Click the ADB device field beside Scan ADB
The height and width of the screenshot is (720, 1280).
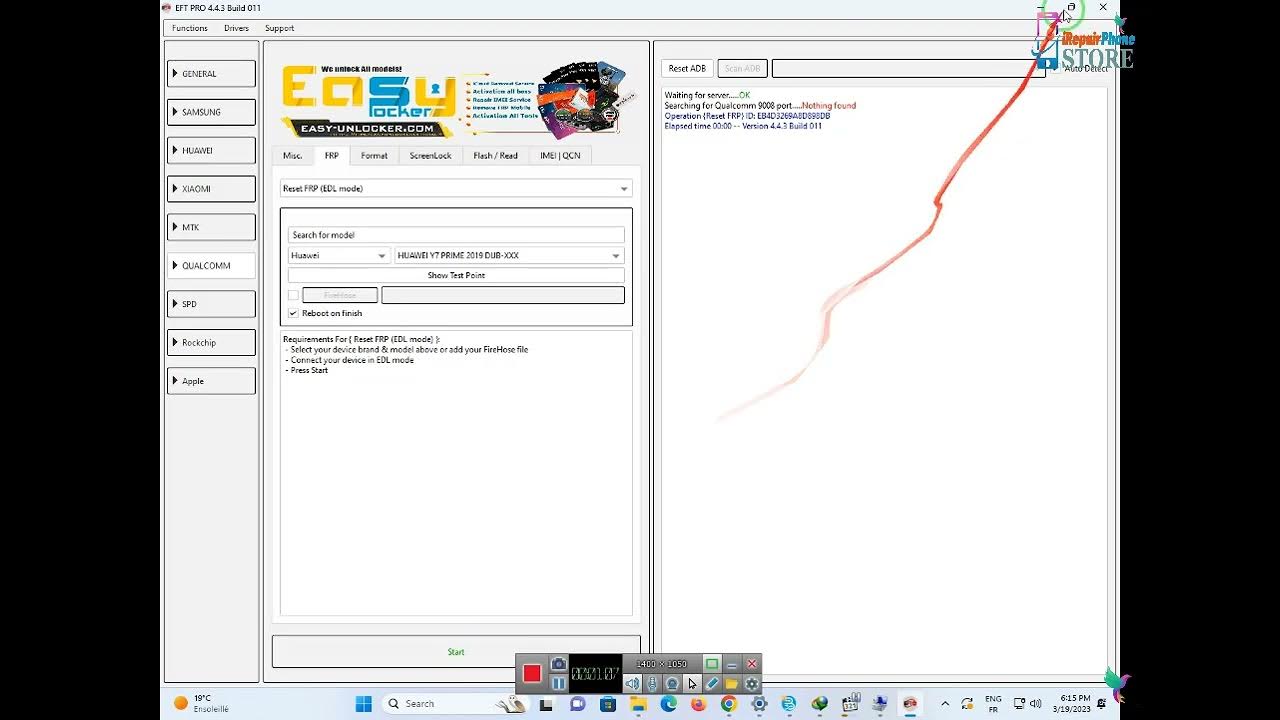click(908, 68)
